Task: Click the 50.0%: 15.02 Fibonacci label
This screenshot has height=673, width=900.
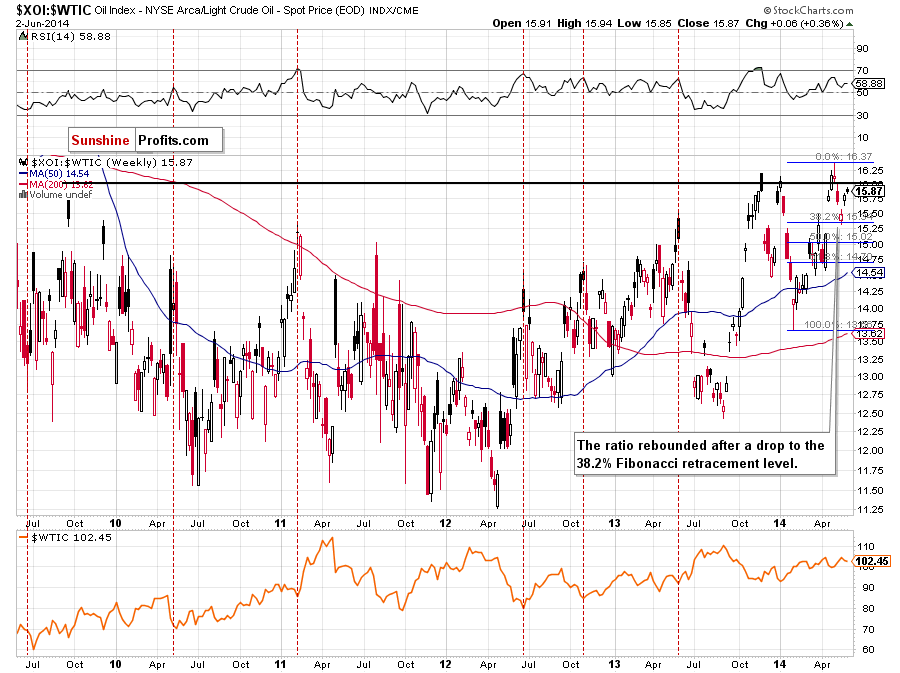Action: [x=841, y=236]
